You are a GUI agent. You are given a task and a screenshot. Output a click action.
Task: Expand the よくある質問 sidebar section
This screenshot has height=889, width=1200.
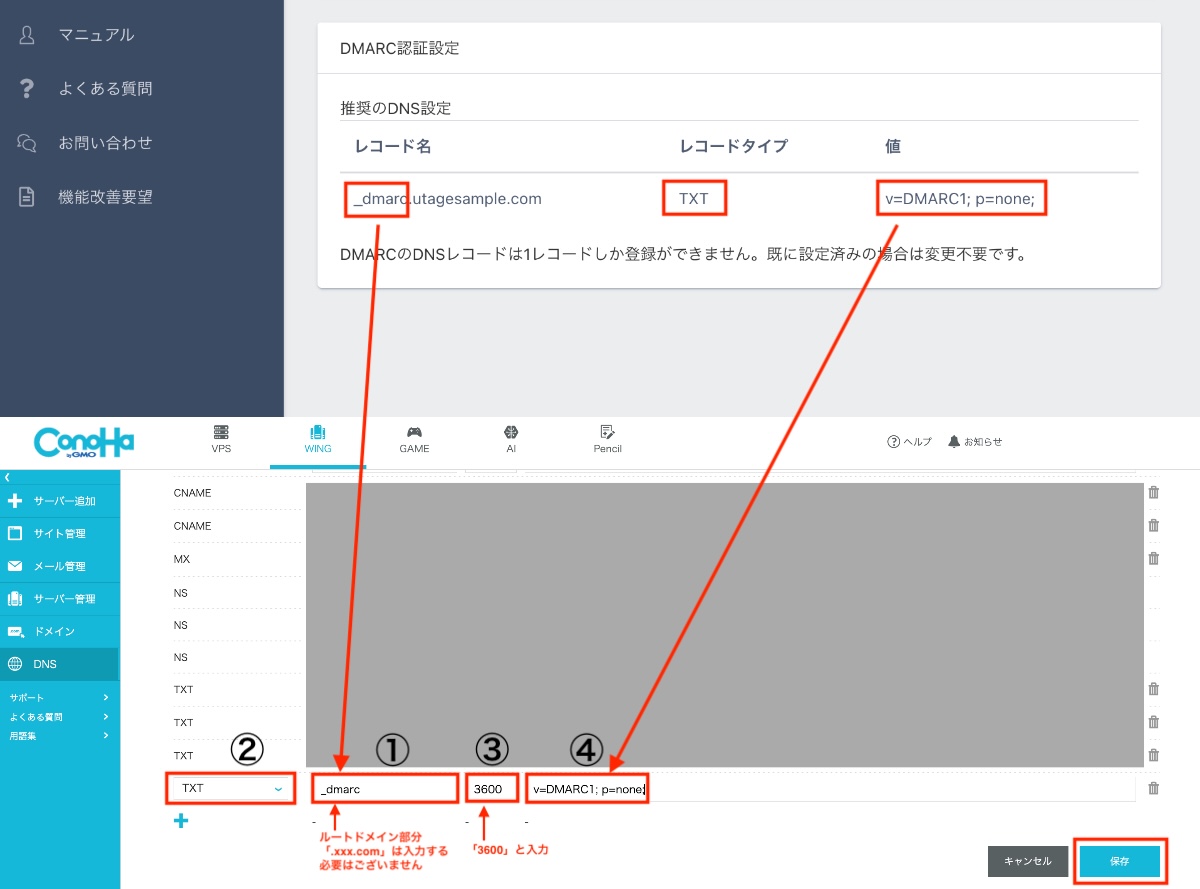[x=59, y=717]
